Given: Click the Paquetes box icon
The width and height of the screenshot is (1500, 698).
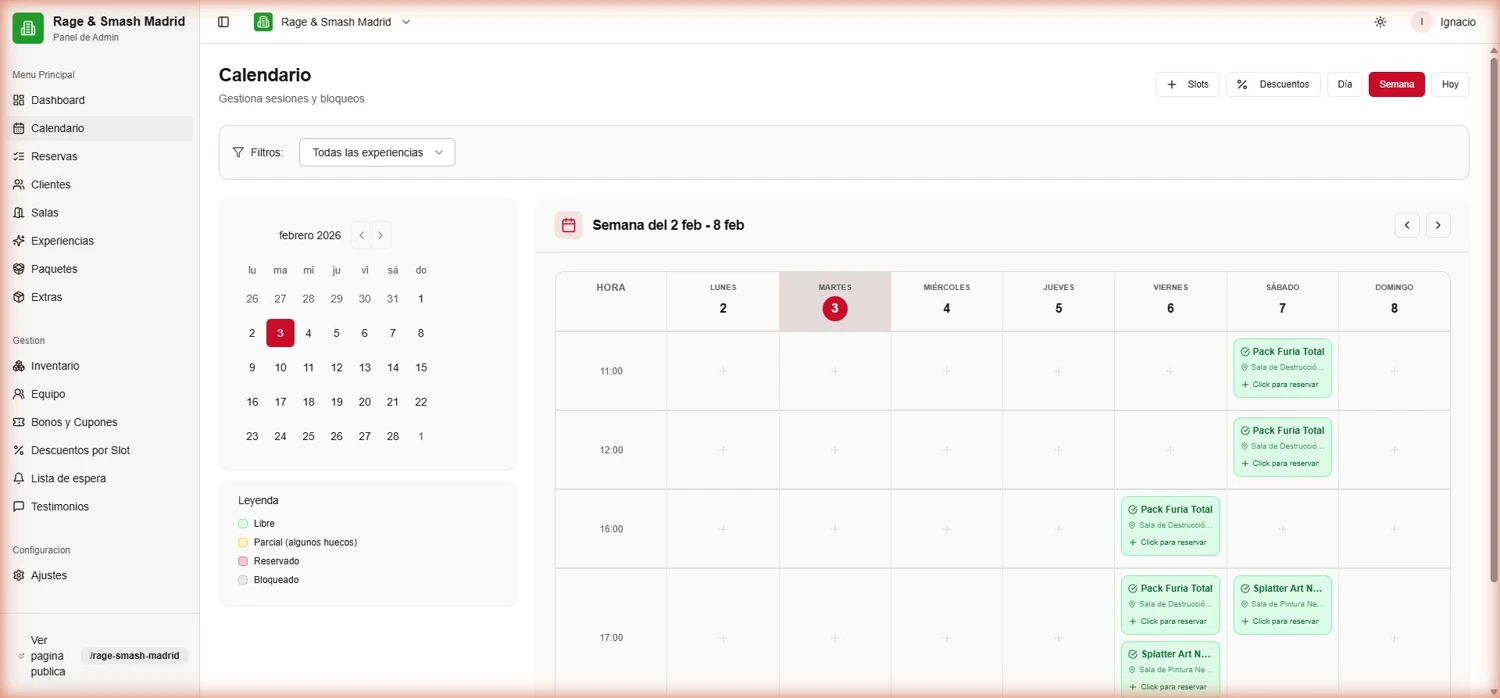Looking at the screenshot, I should (x=19, y=269).
